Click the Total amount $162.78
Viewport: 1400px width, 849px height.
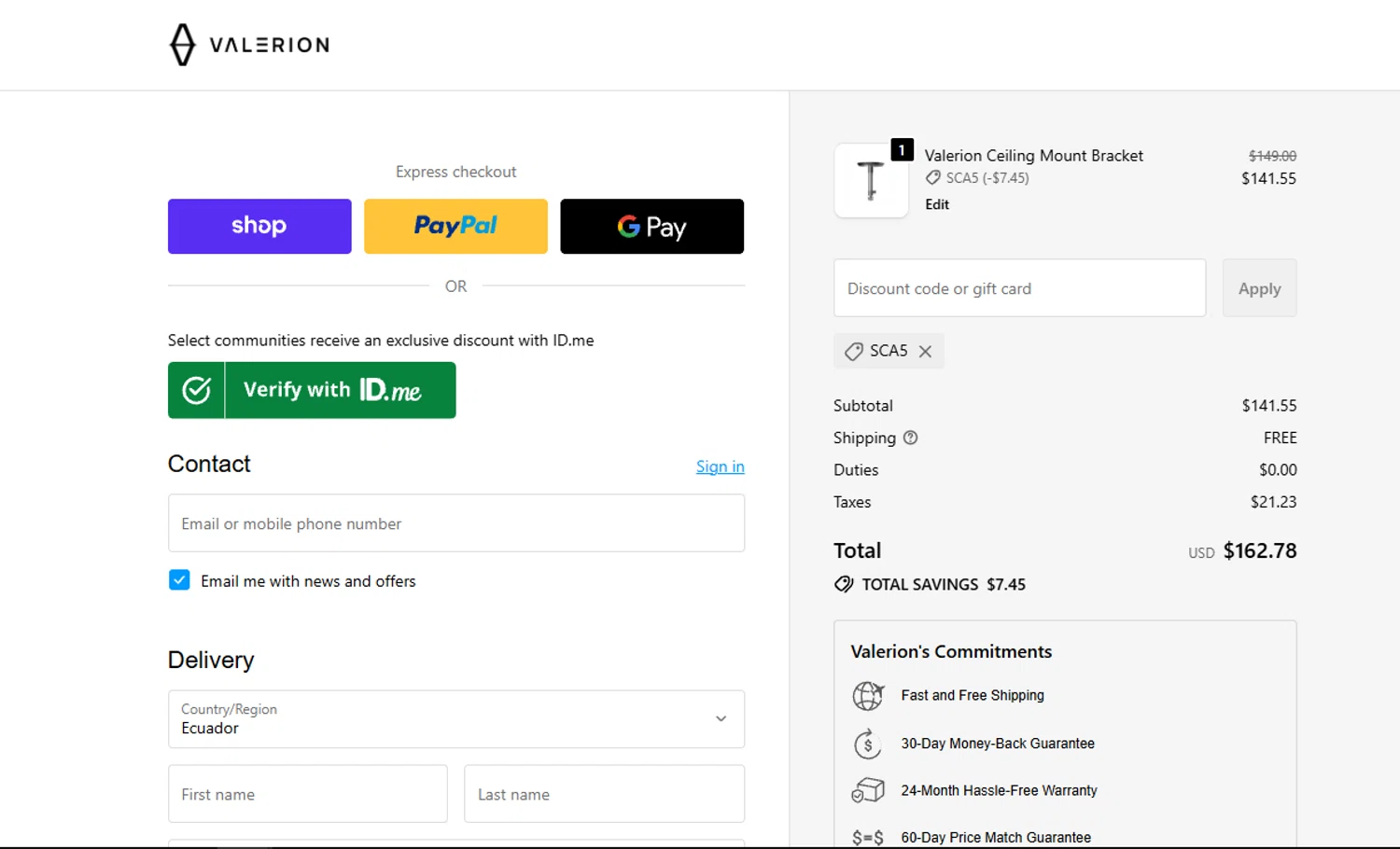tap(1260, 550)
